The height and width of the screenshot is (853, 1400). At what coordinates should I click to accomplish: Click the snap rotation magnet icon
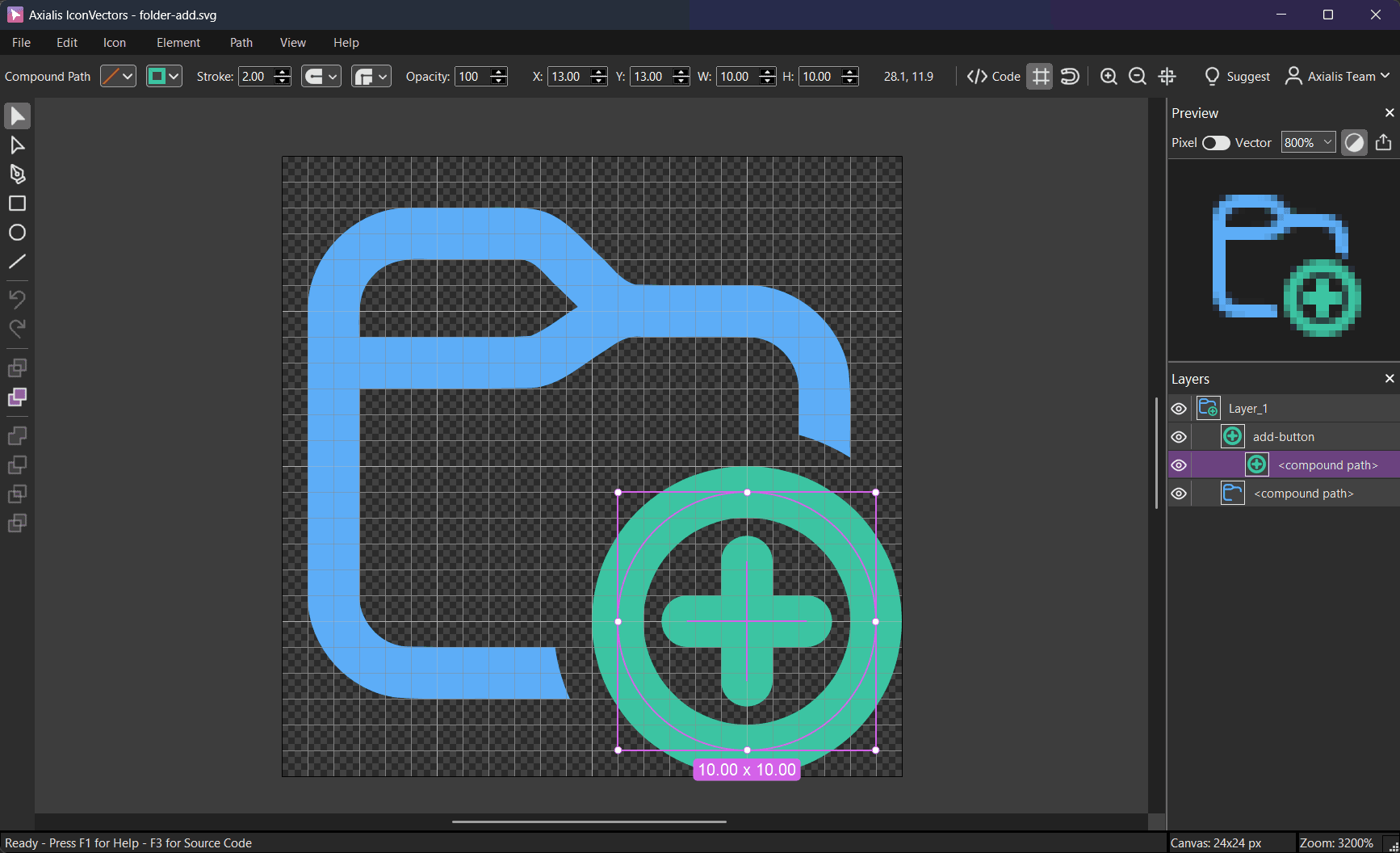[x=1070, y=77]
